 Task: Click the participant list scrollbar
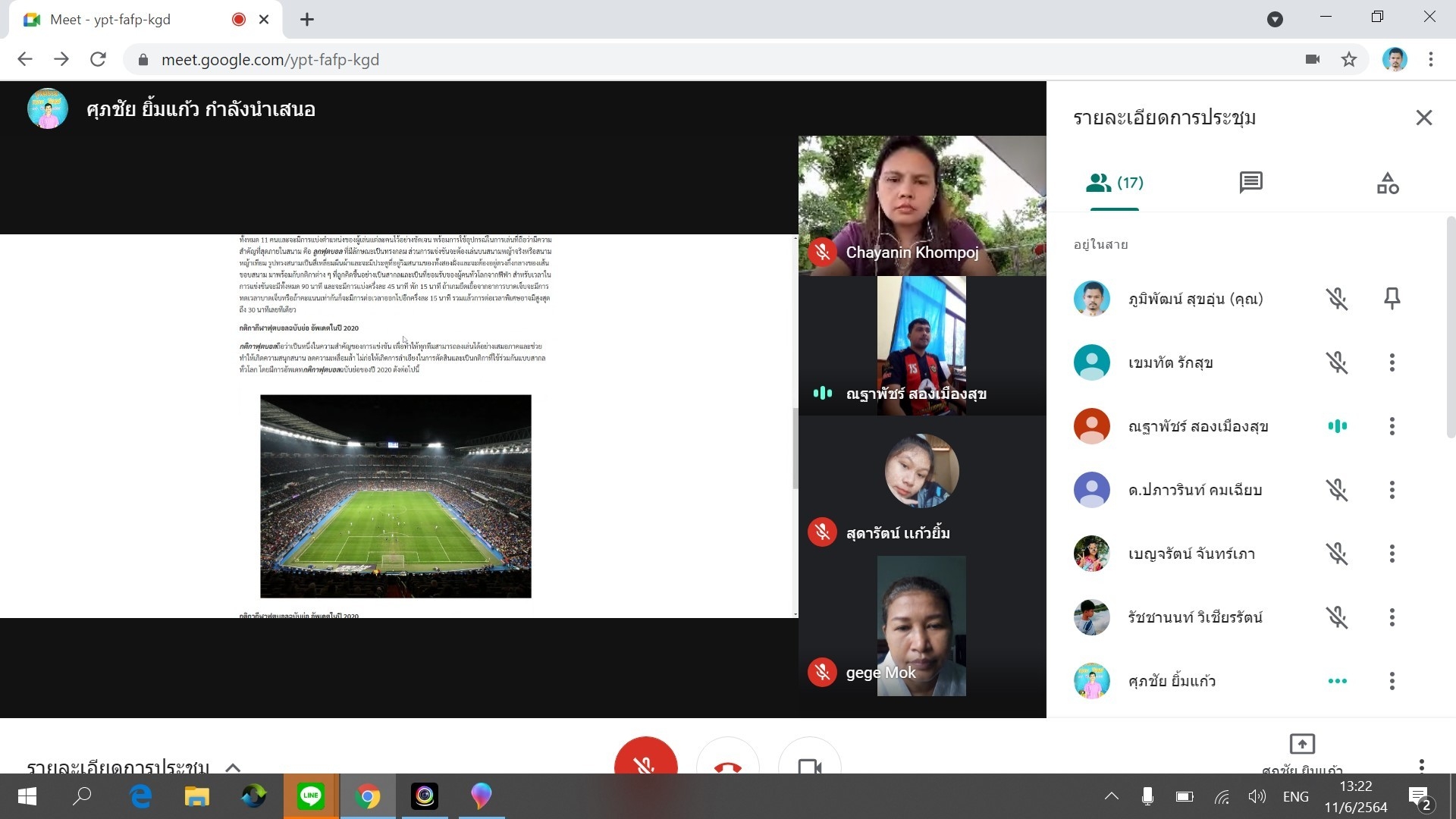1450,326
